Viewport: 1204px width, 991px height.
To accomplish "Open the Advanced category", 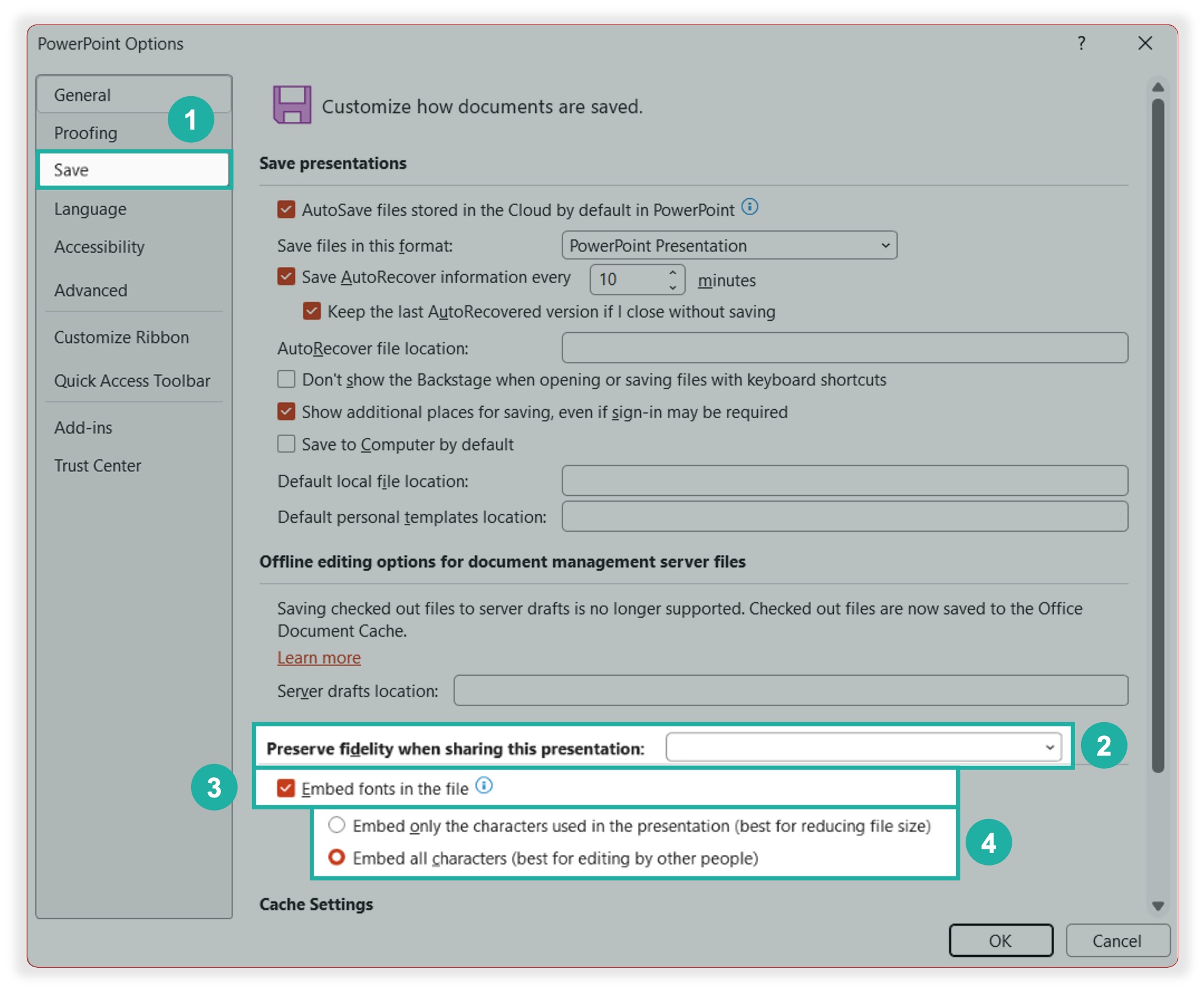I will coord(134,290).
